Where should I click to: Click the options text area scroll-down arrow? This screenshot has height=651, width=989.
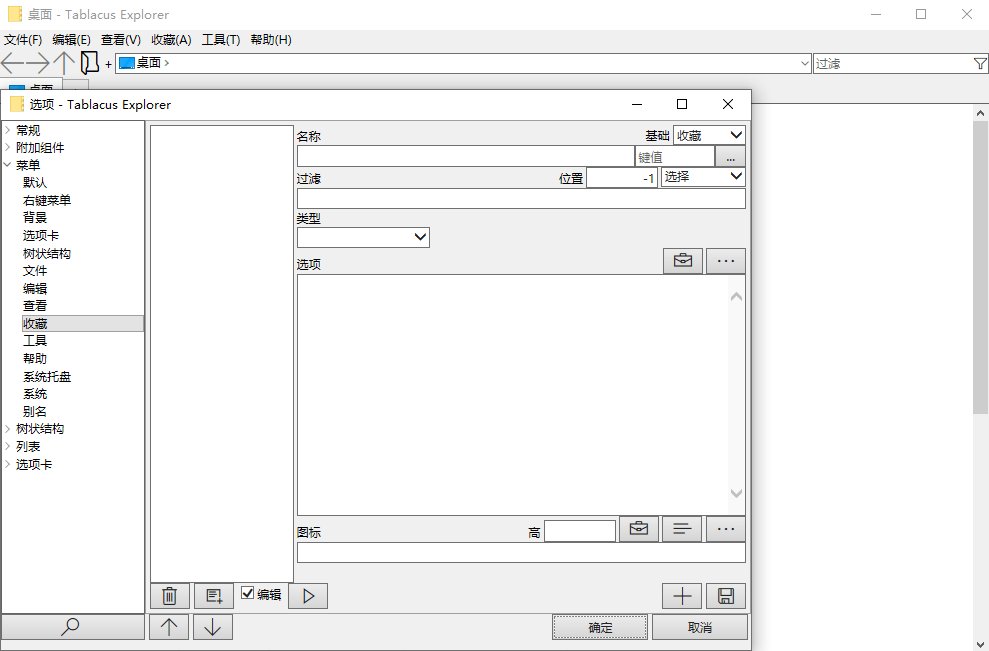coord(736,493)
